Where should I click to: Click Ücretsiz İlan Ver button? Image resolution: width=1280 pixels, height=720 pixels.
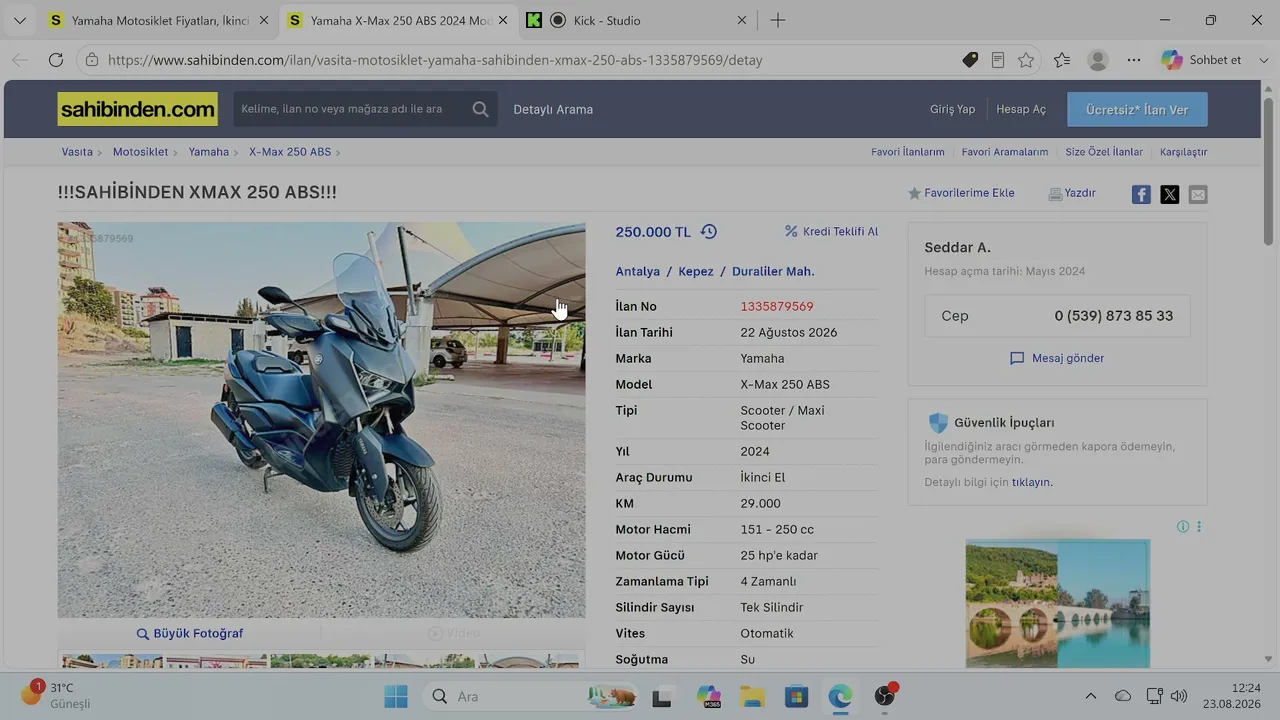pyautogui.click(x=1137, y=109)
